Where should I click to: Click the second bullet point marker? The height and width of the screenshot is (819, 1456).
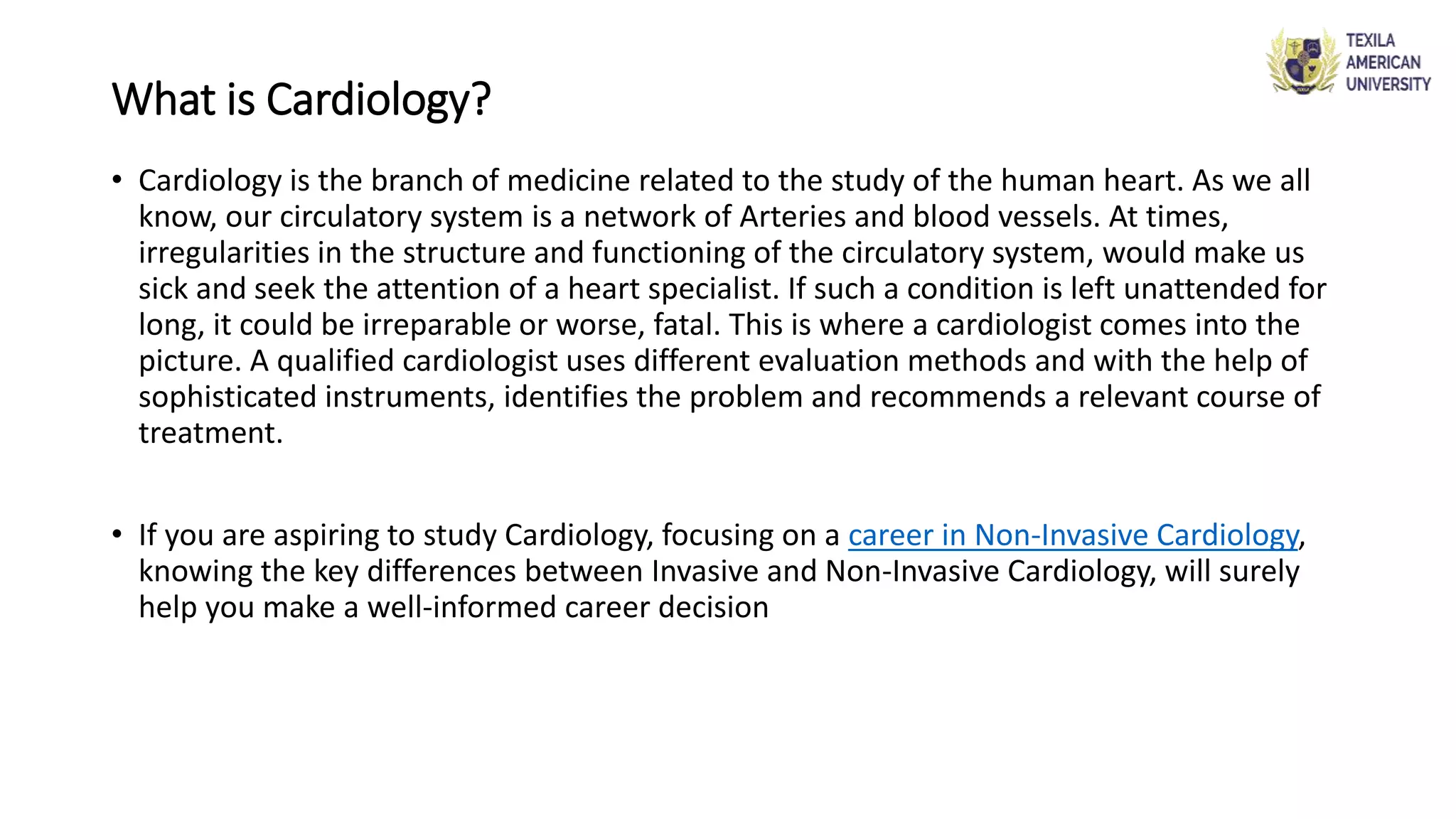coord(117,535)
